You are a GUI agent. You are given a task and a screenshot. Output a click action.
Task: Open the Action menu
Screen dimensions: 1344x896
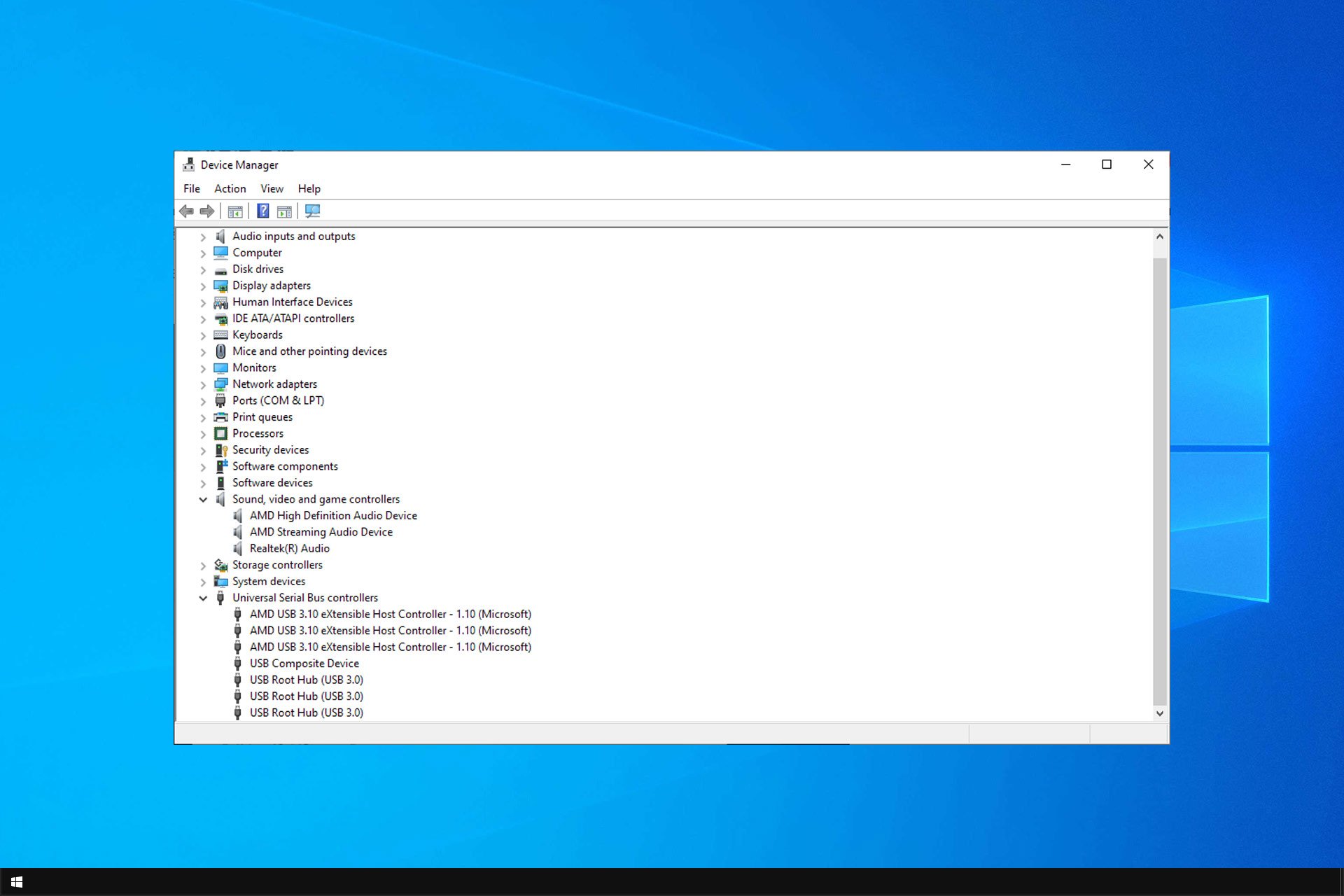(230, 188)
